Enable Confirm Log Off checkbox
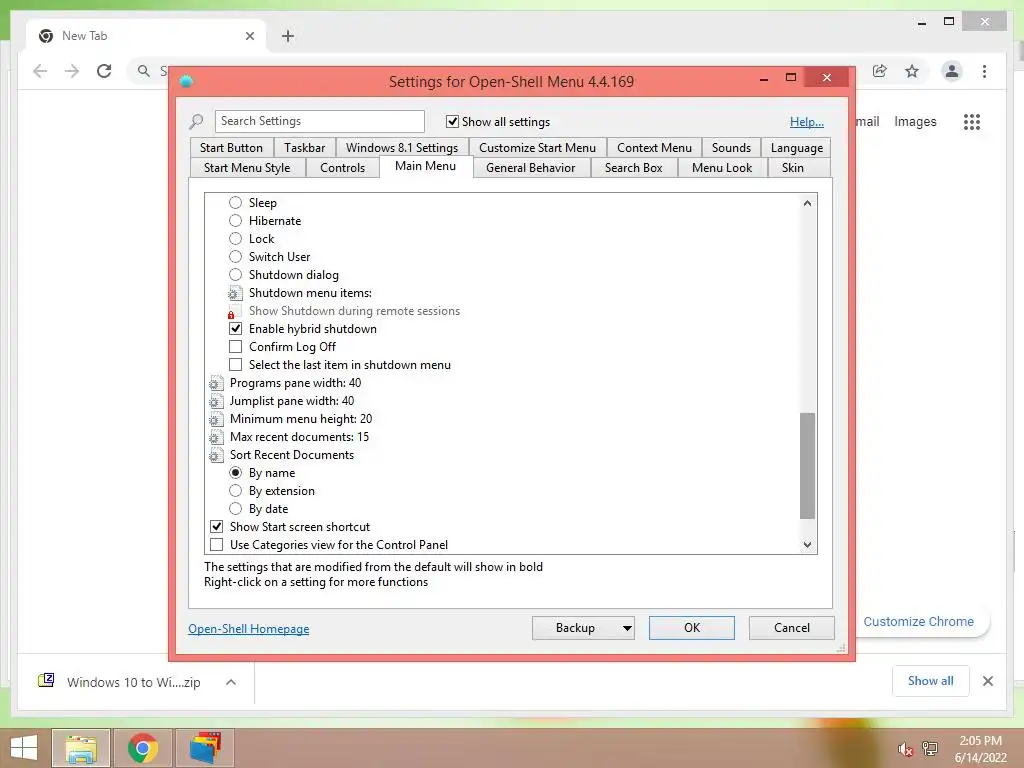Screen dimensions: 1024x768 click(x=235, y=347)
